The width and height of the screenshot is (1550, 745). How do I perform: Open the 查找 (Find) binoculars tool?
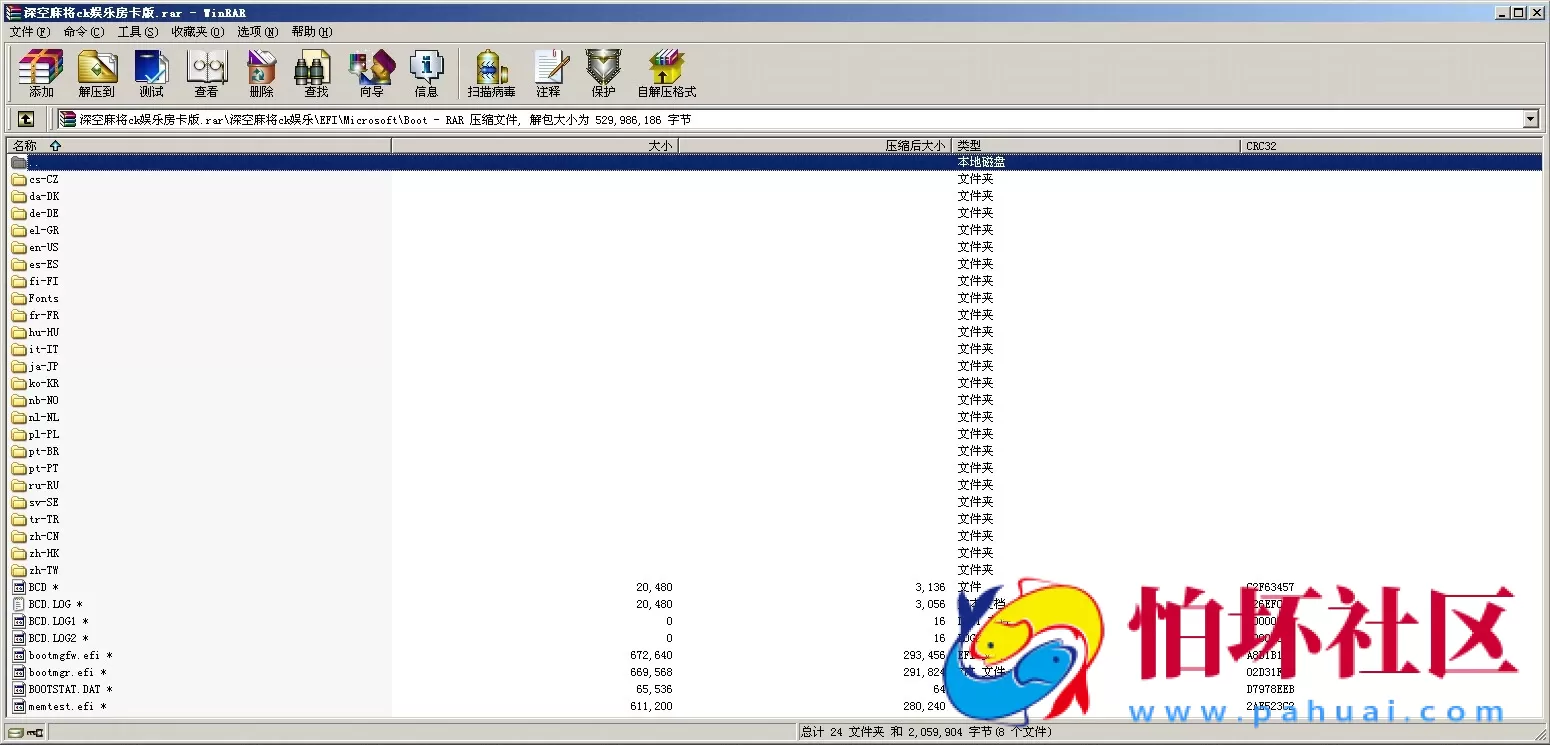316,73
